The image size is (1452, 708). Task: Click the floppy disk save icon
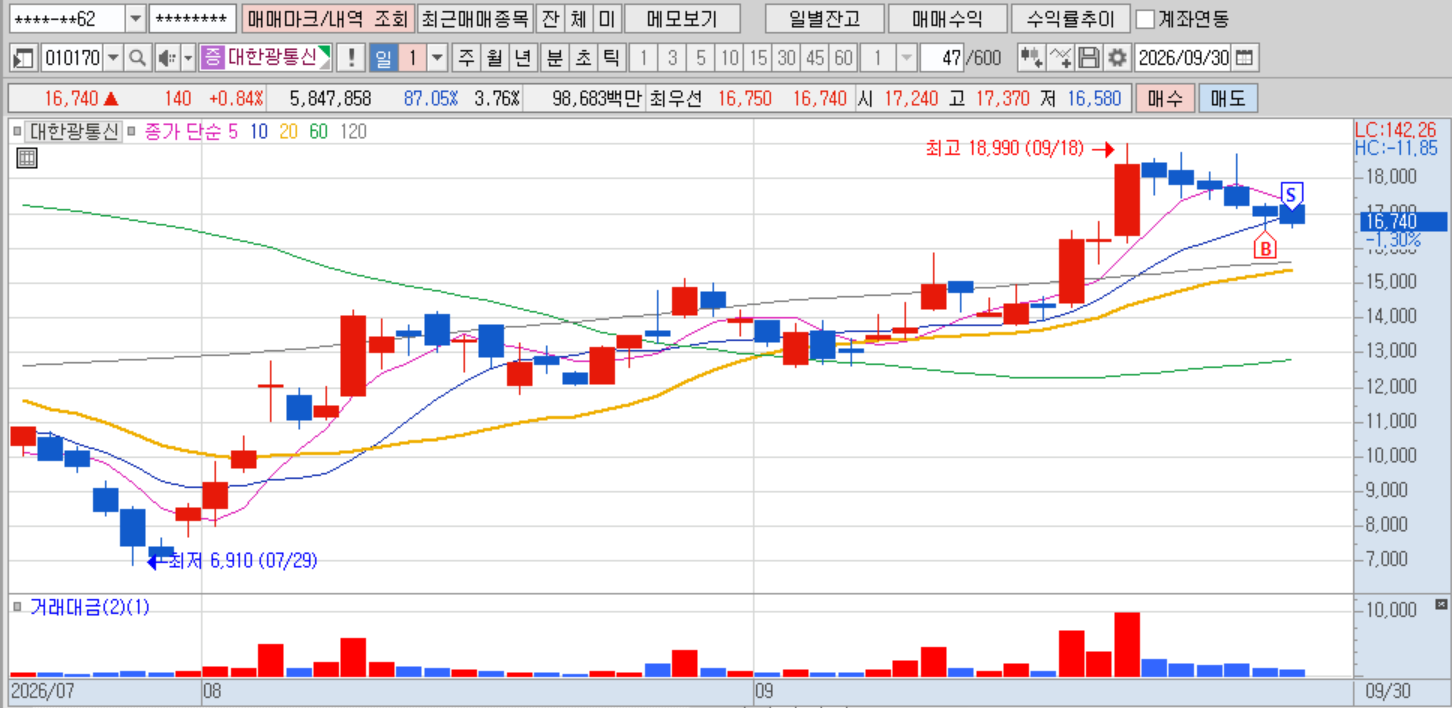(1090, 58)
